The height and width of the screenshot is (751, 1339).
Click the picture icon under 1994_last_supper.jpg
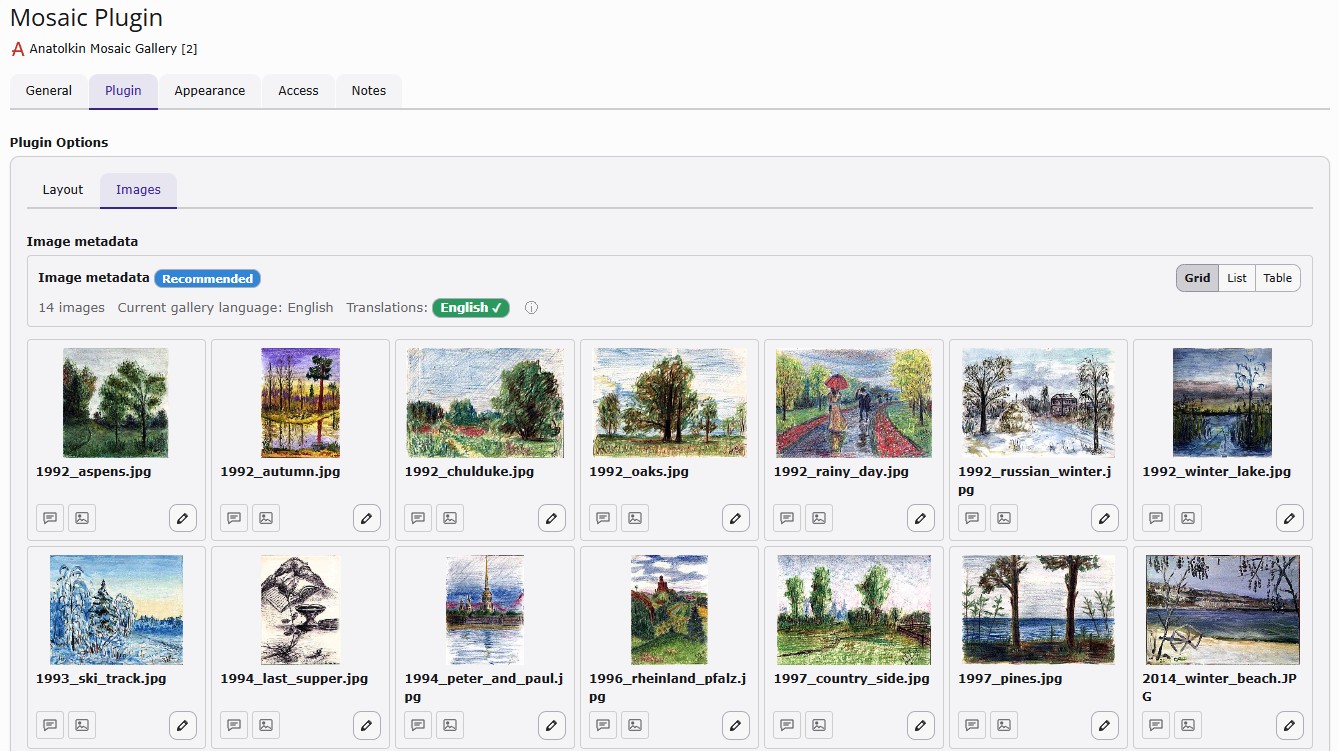[266, 725]
